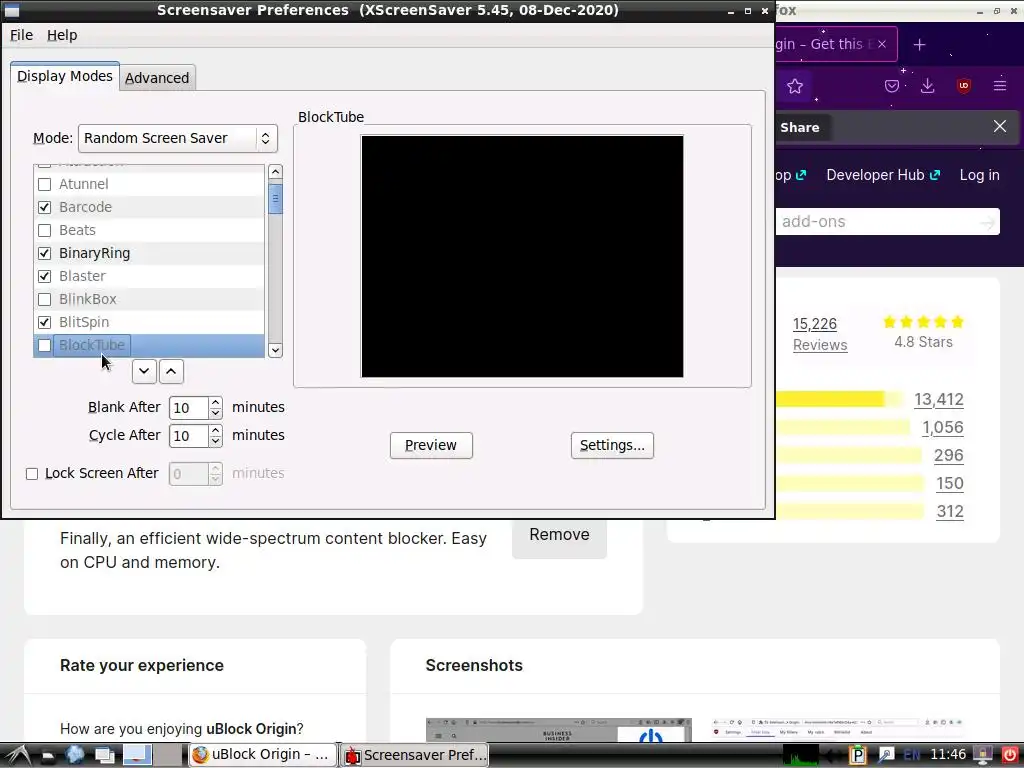The image size is (1024, 768).
Task: Open the 312 one-star reviews count link
Action: click(950, 511)
